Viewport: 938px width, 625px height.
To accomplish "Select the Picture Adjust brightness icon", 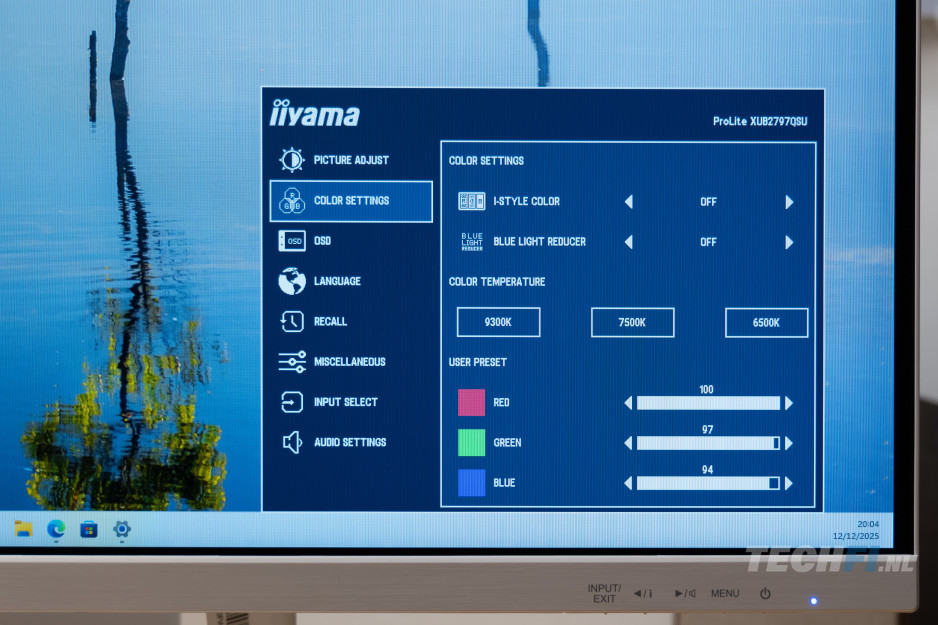I will click(x=291, y=160).
